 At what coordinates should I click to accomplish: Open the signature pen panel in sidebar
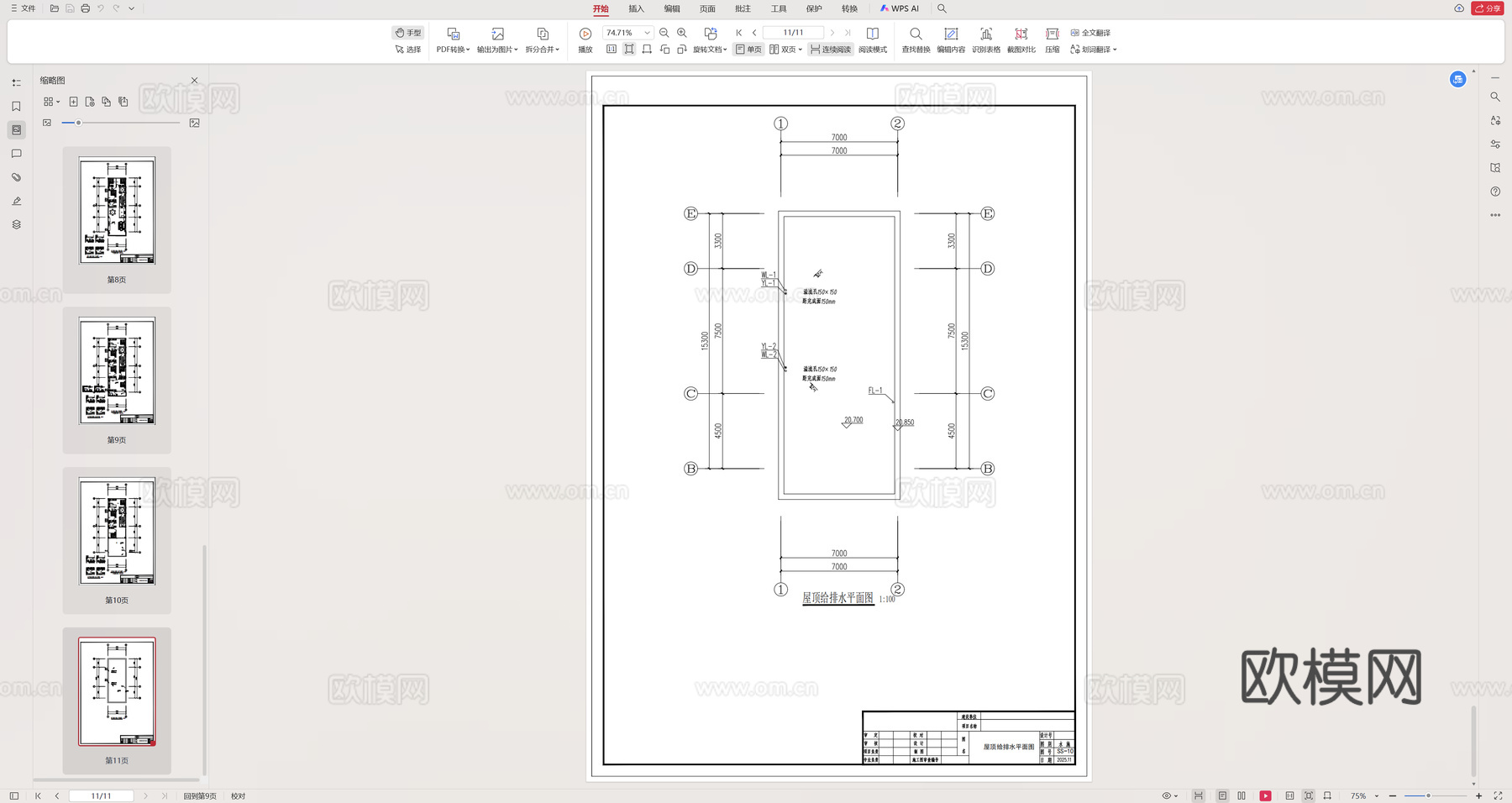tap(16, 201)
